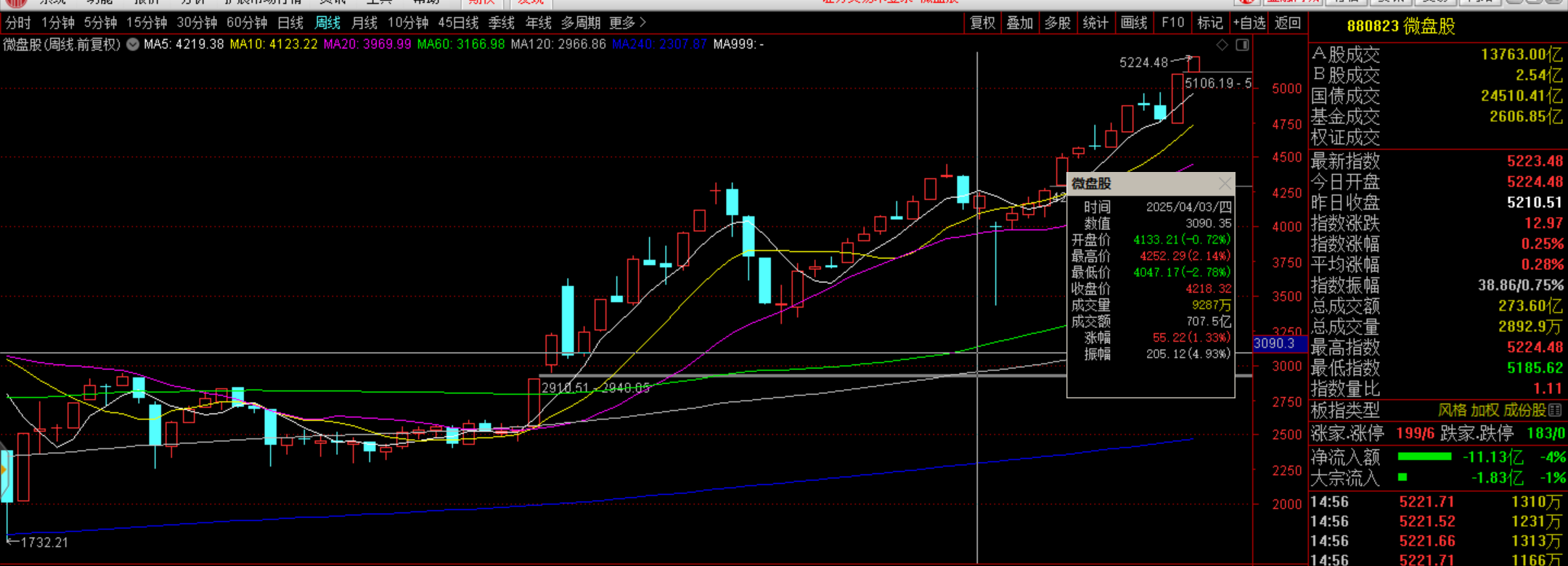Add stock via +自选 button
Image resolution: width=1568 pixels, height=566 pixels.
[x=1249, y=23]
